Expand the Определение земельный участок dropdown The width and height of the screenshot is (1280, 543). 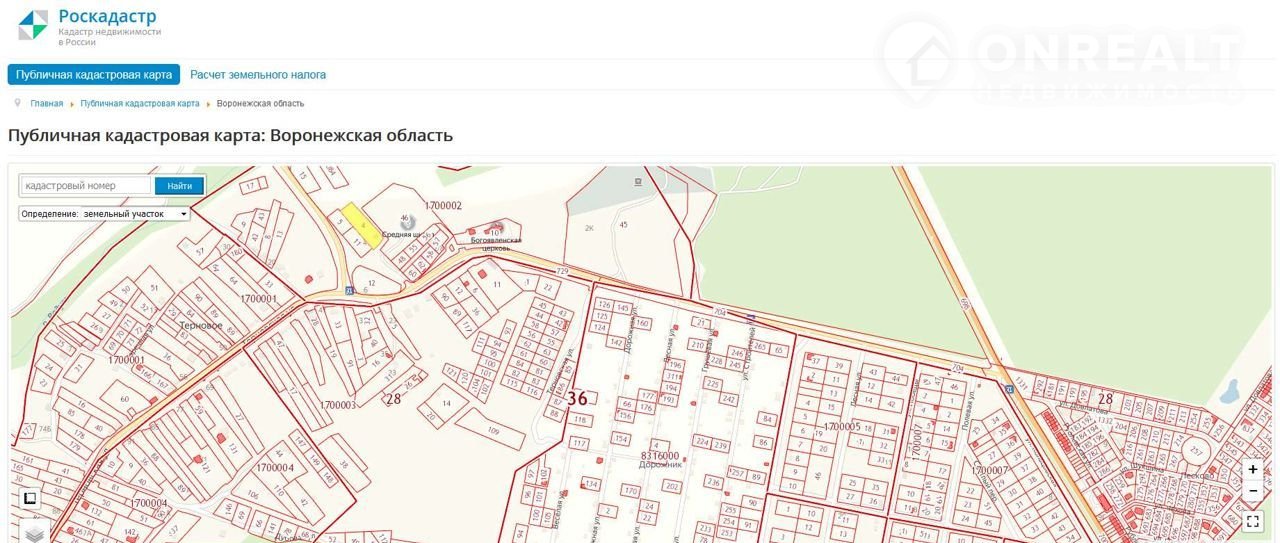pos(105,213)
